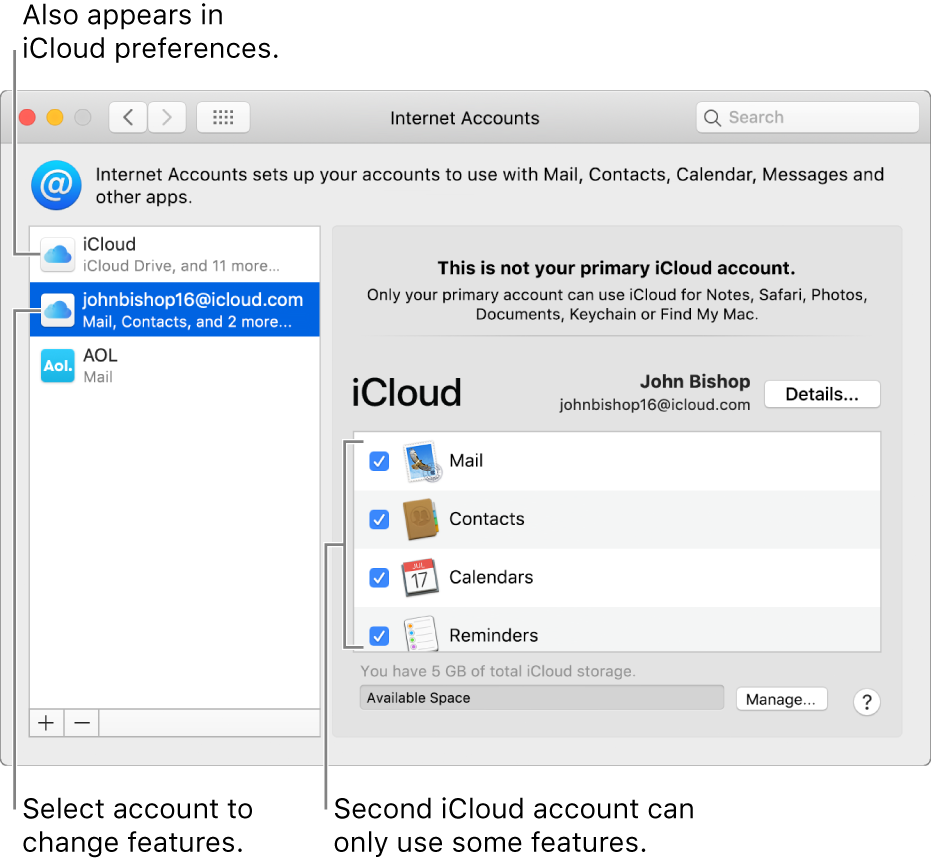Open the Show All preferences grid icon

[222, 117]
